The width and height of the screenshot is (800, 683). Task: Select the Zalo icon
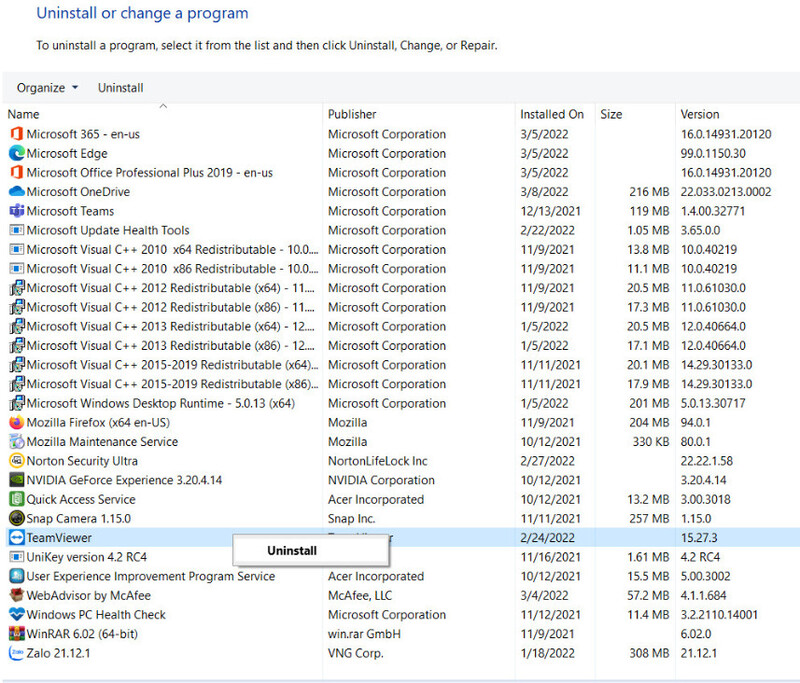(x=16, y=653)
